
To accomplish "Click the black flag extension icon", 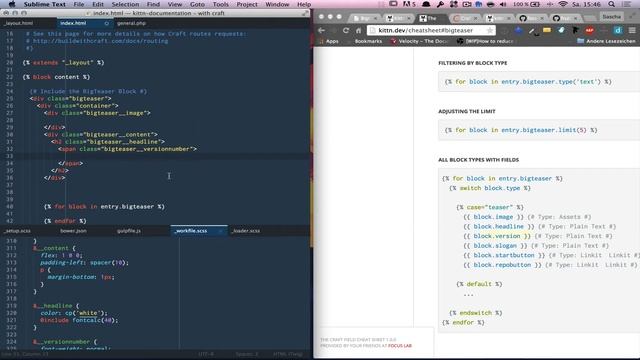I will [x=576, y=30].
